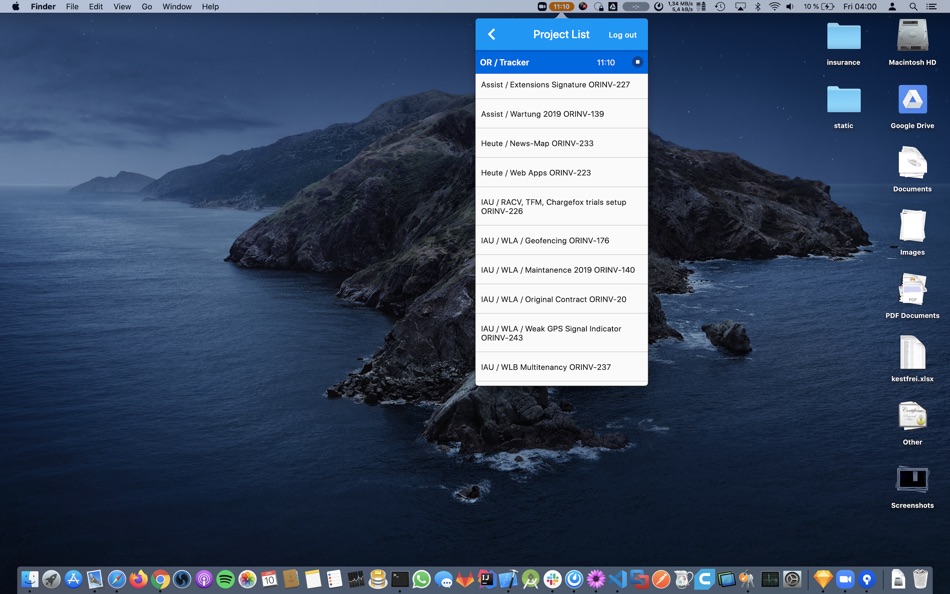Screen dimensions: 950x594
Task: Open the Trash in the Dock
Action: click(x=920, y=579)
